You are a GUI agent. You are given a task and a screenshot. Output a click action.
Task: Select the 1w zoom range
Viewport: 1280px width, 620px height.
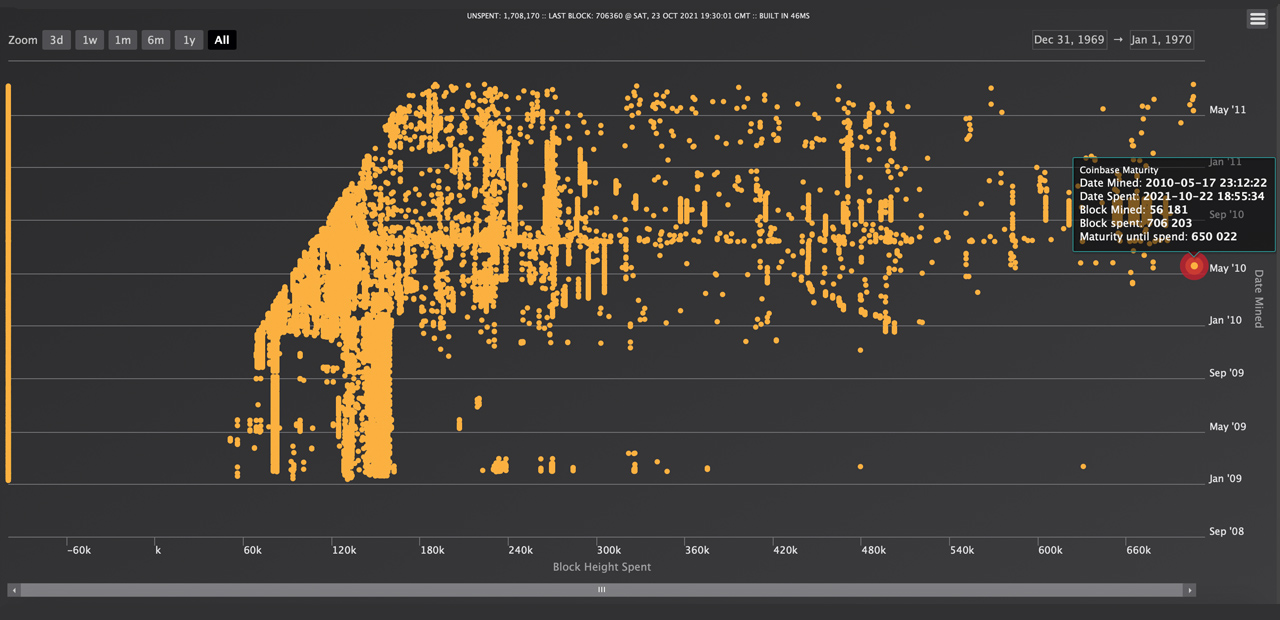[x=90, y=40]
